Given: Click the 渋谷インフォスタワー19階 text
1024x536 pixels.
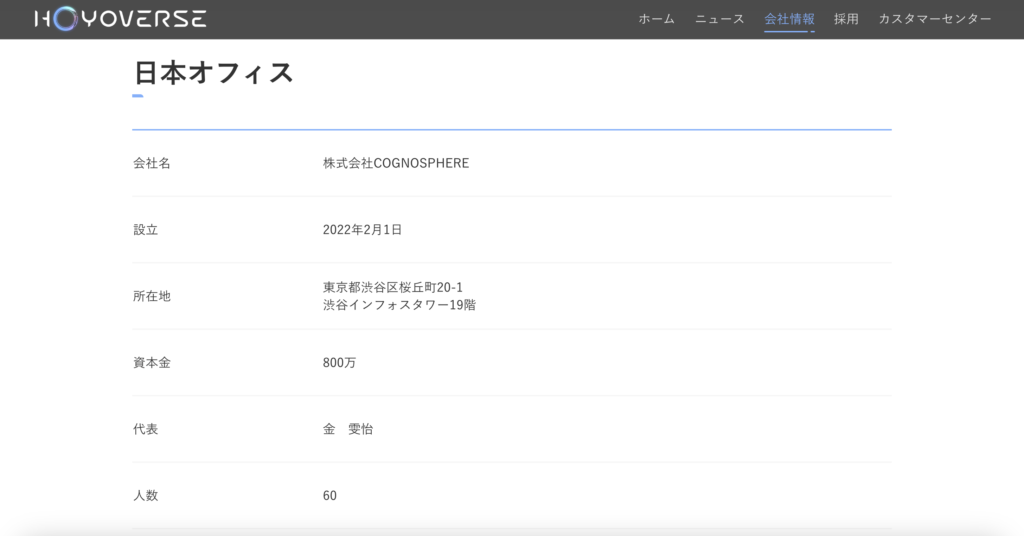Looking at the screenshot, I should click(x=399, y=305).
